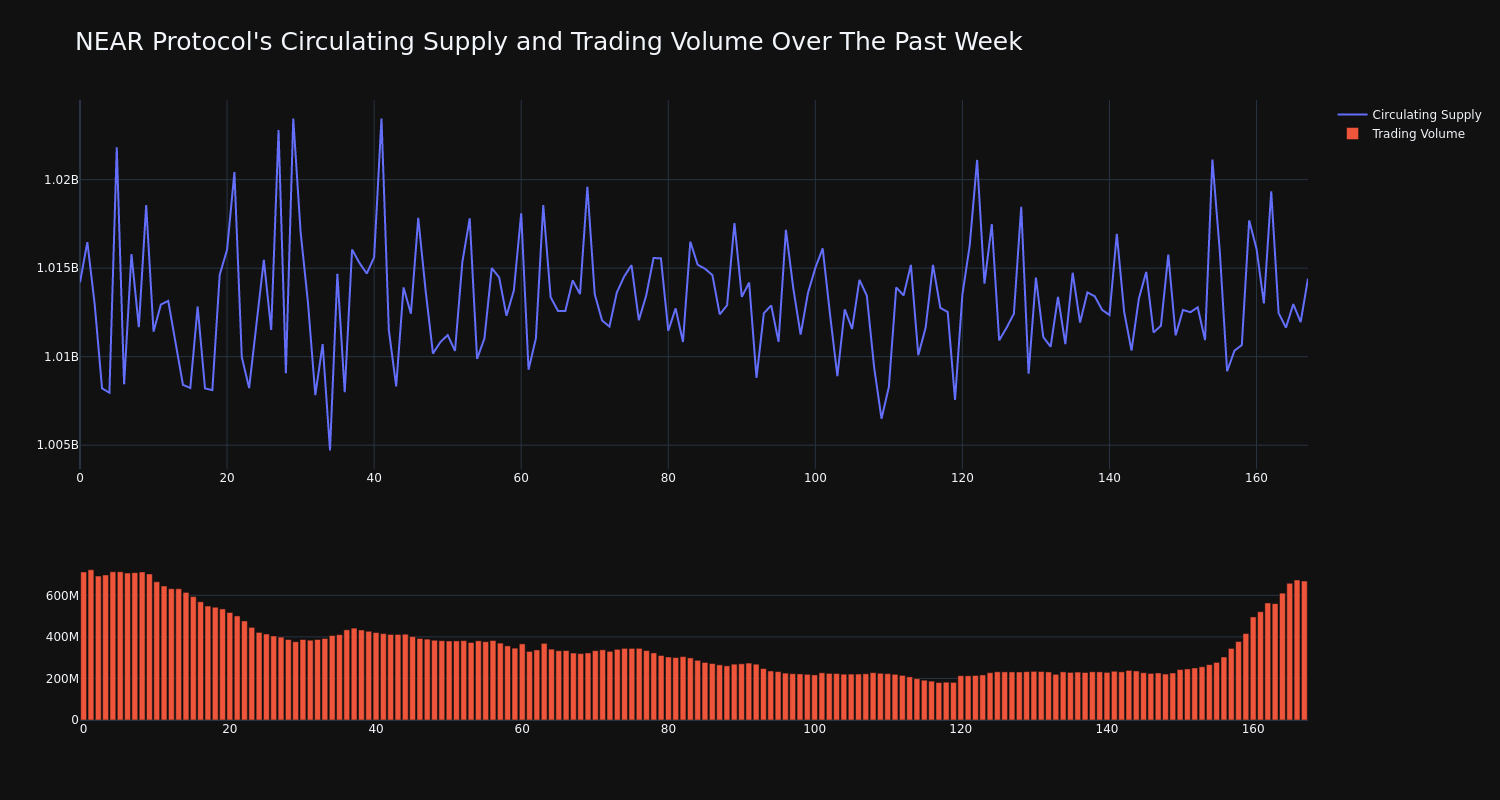Click the last volume bar at far right
The width and height of the screenshot is (1500, 800).
click(1304, 650)
